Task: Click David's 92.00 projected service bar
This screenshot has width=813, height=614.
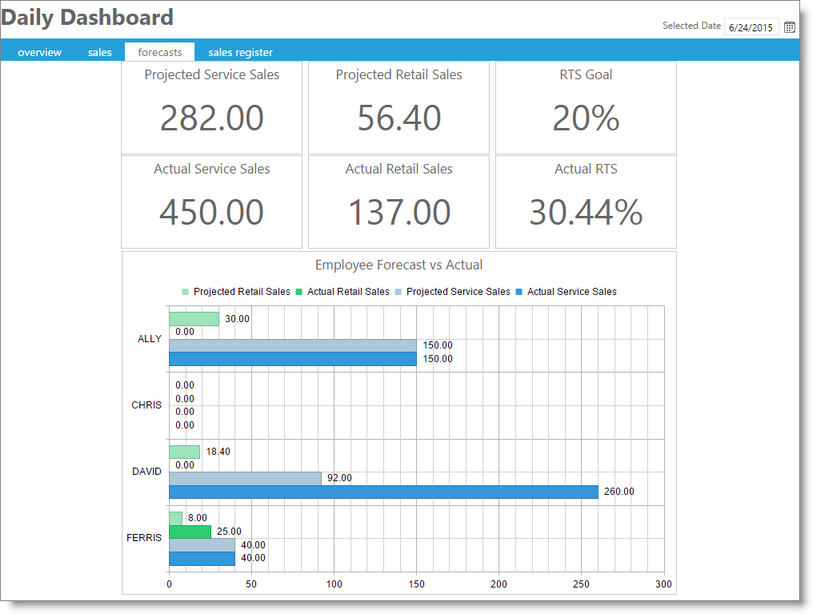Action: click(245, 478)
